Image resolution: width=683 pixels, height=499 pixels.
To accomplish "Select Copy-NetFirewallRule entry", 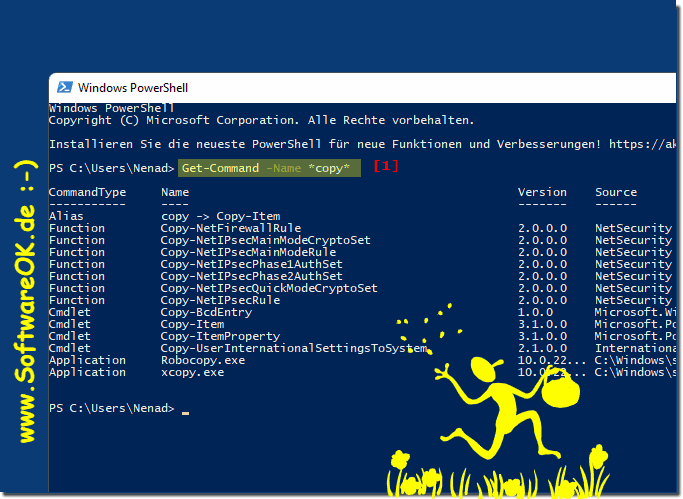I will click(231, 228).
